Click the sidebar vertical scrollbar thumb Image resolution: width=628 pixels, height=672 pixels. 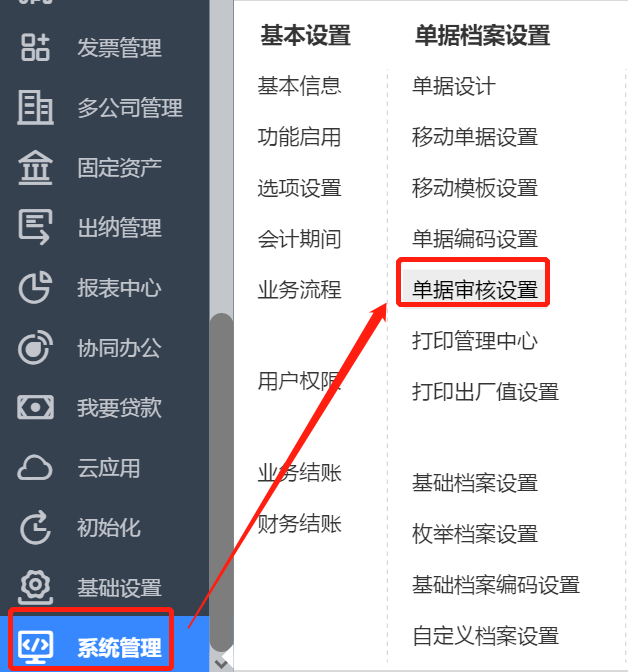[x=221, y=482]
